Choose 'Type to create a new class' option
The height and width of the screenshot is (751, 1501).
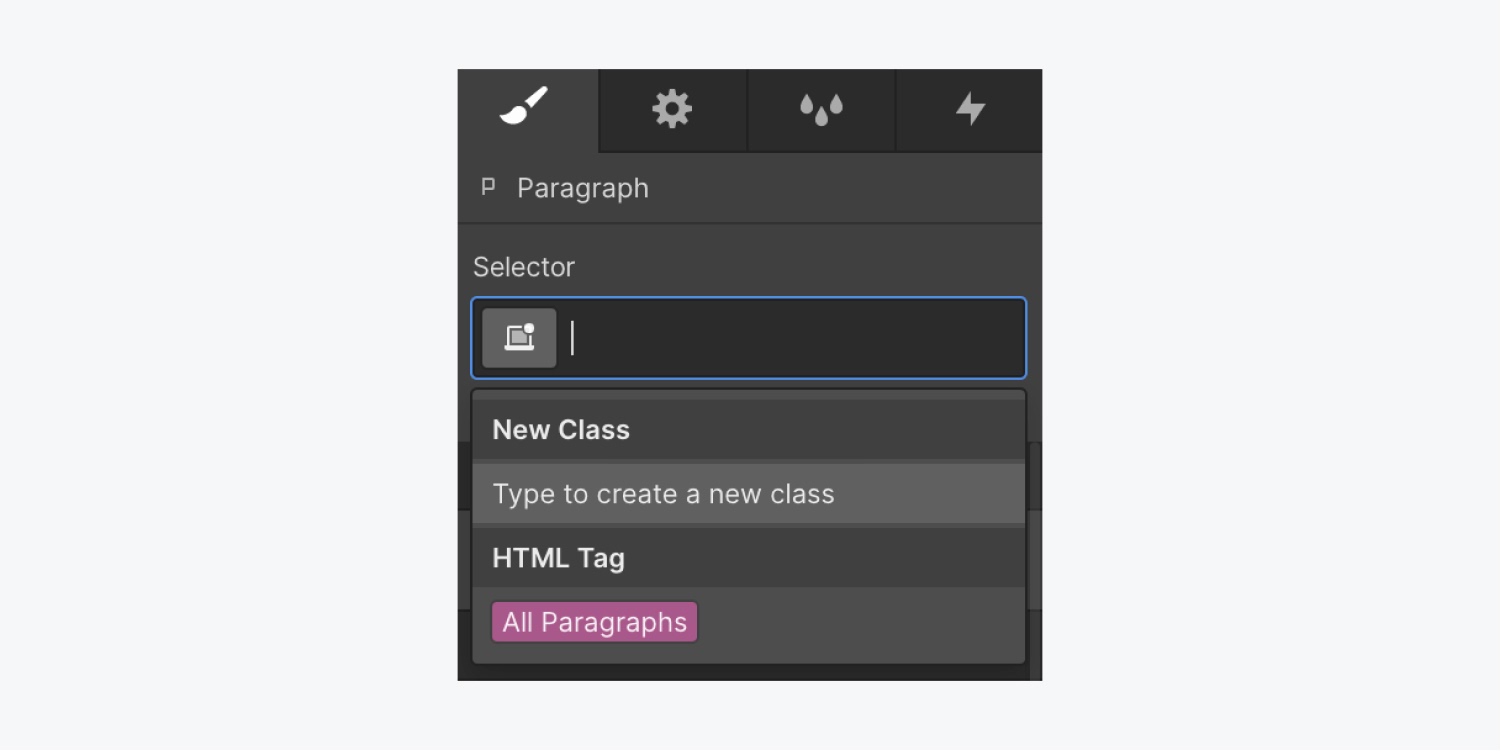point(663,493)
